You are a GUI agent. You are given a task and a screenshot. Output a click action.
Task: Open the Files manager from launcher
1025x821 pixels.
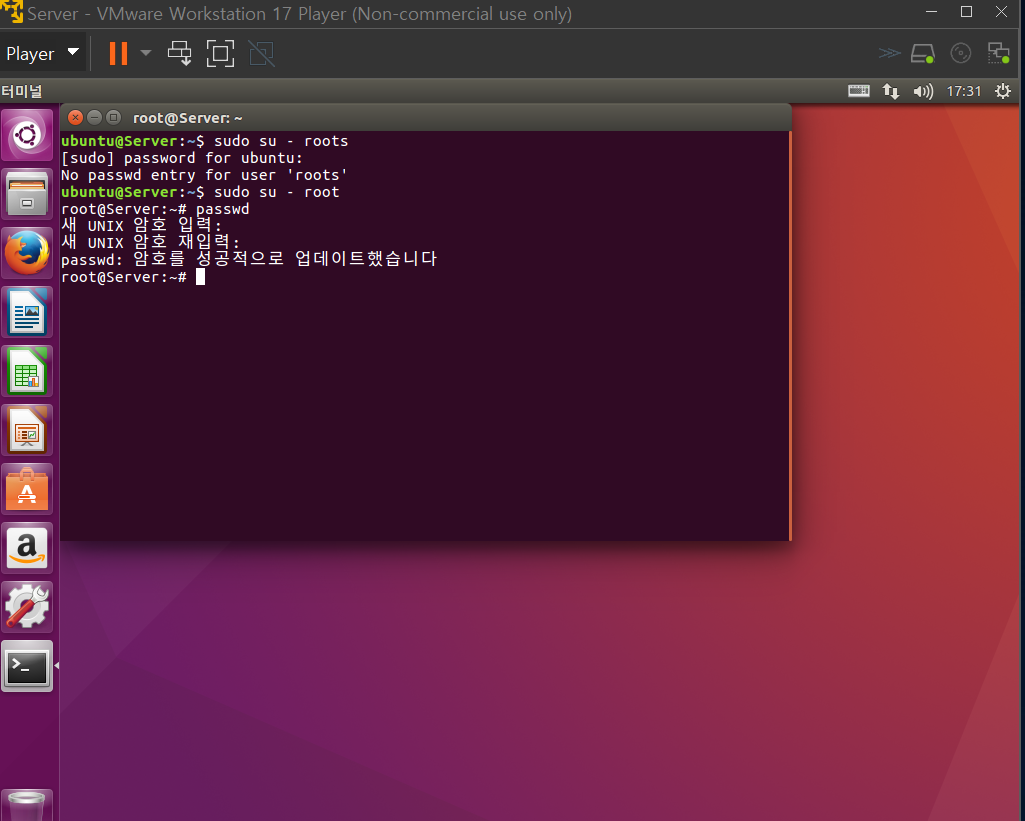pyautogui.click(x=27, y=194)
